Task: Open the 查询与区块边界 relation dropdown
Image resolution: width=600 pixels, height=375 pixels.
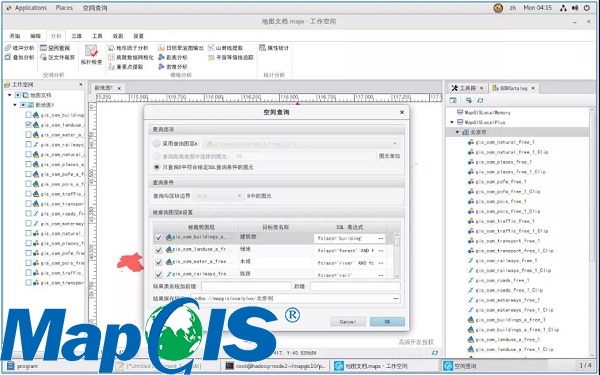Action: 218,196
